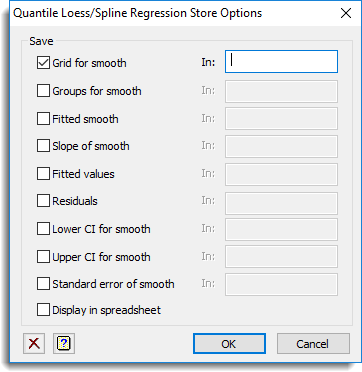Open help with the question mark icon
Screen dimensions: 362x372
pyautogui.click(x=64, y=343)
